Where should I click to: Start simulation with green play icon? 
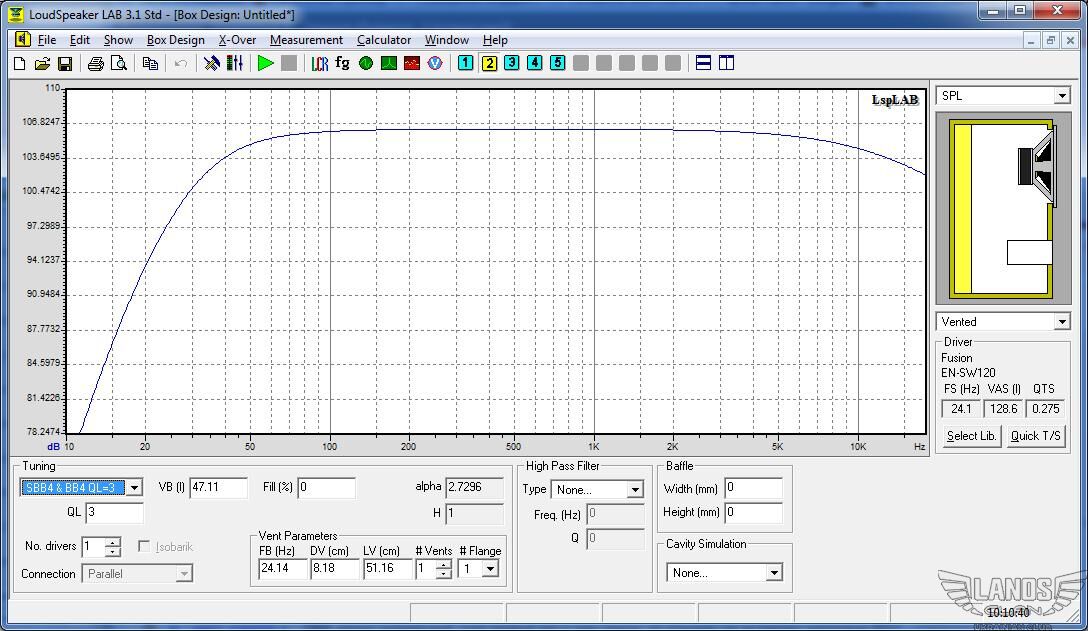point(265,64)
